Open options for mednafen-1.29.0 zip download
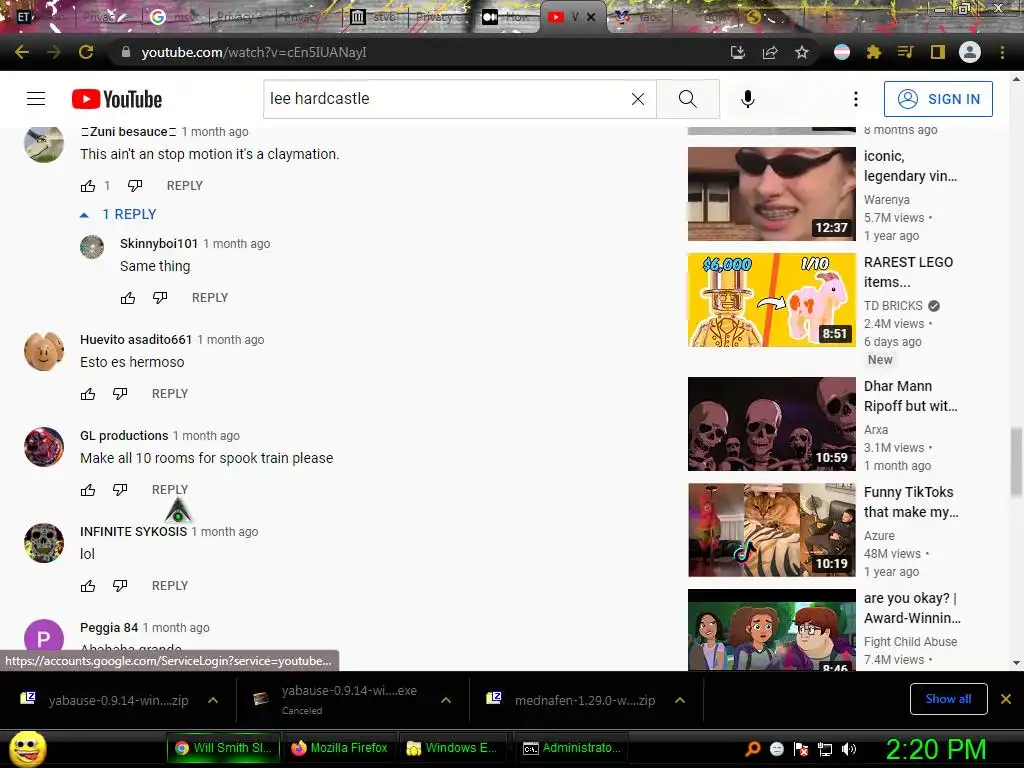 point(680,700)
